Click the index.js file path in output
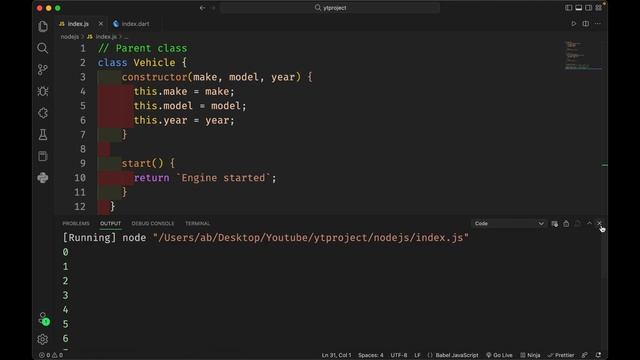This screenshot has height=360, width=640. tap(311, 238)
